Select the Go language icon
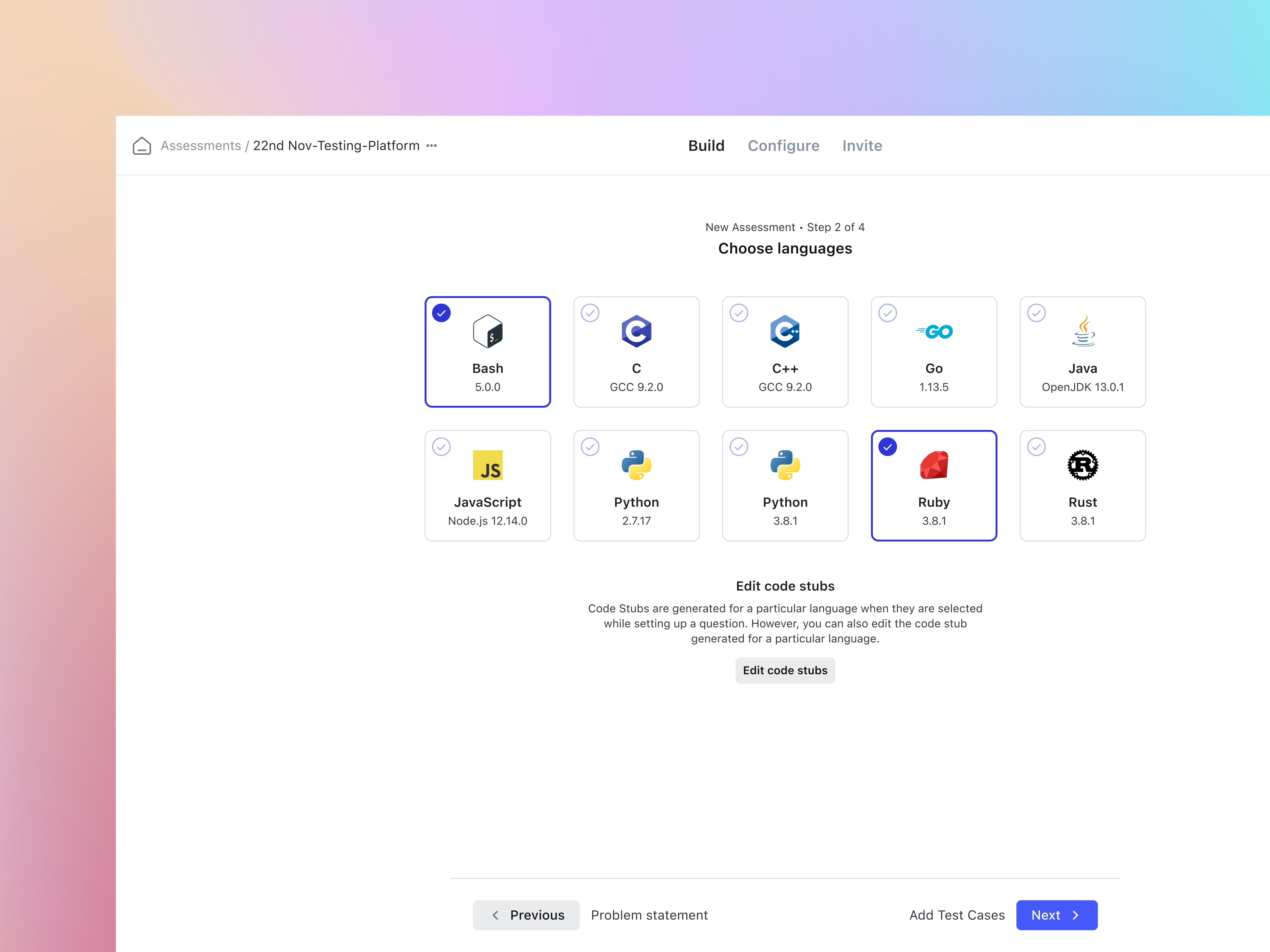Viewport: 1270px width, 952px height. (x=934, y=331)
